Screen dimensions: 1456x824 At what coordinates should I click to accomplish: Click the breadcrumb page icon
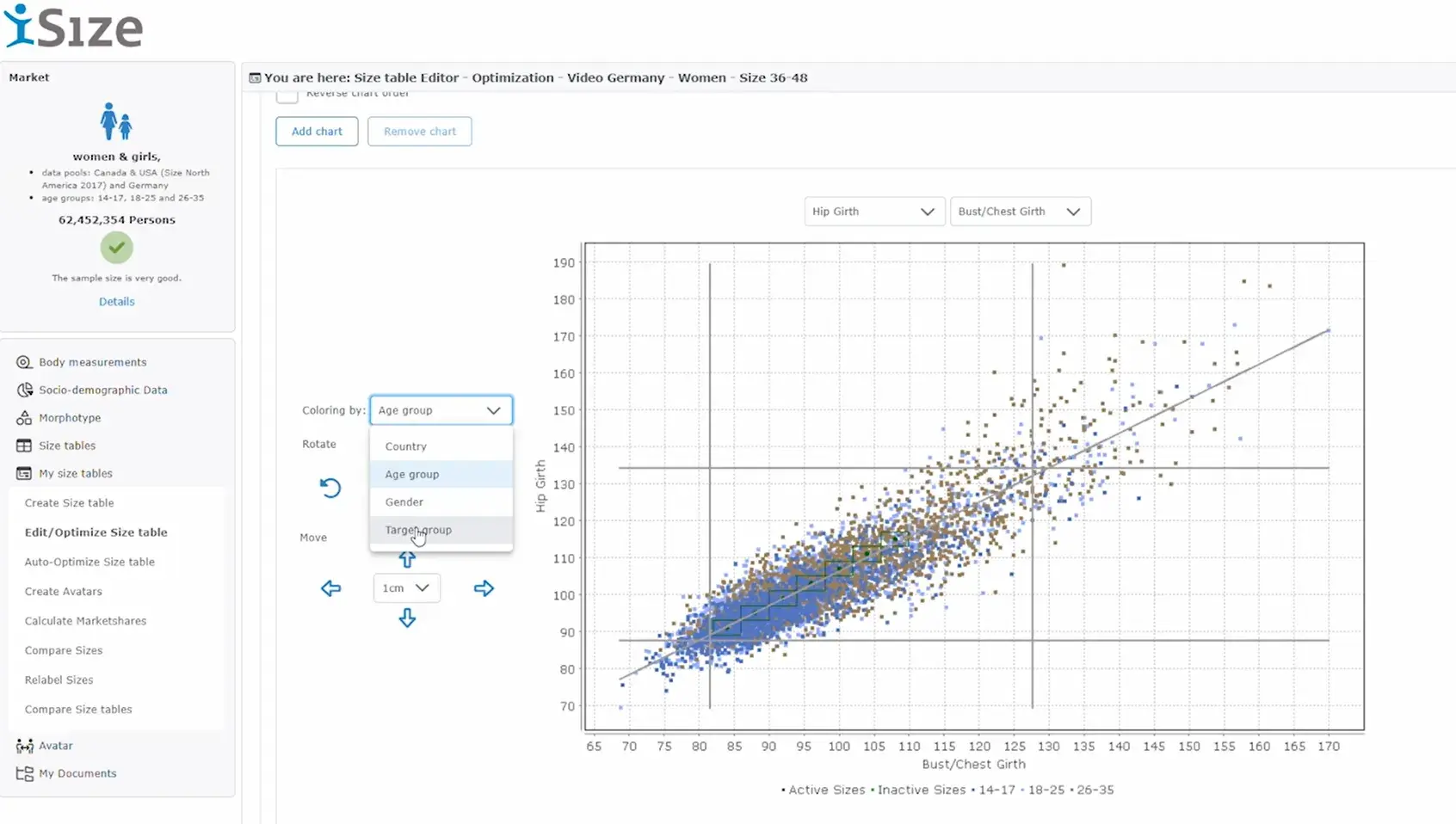point(255,77)
